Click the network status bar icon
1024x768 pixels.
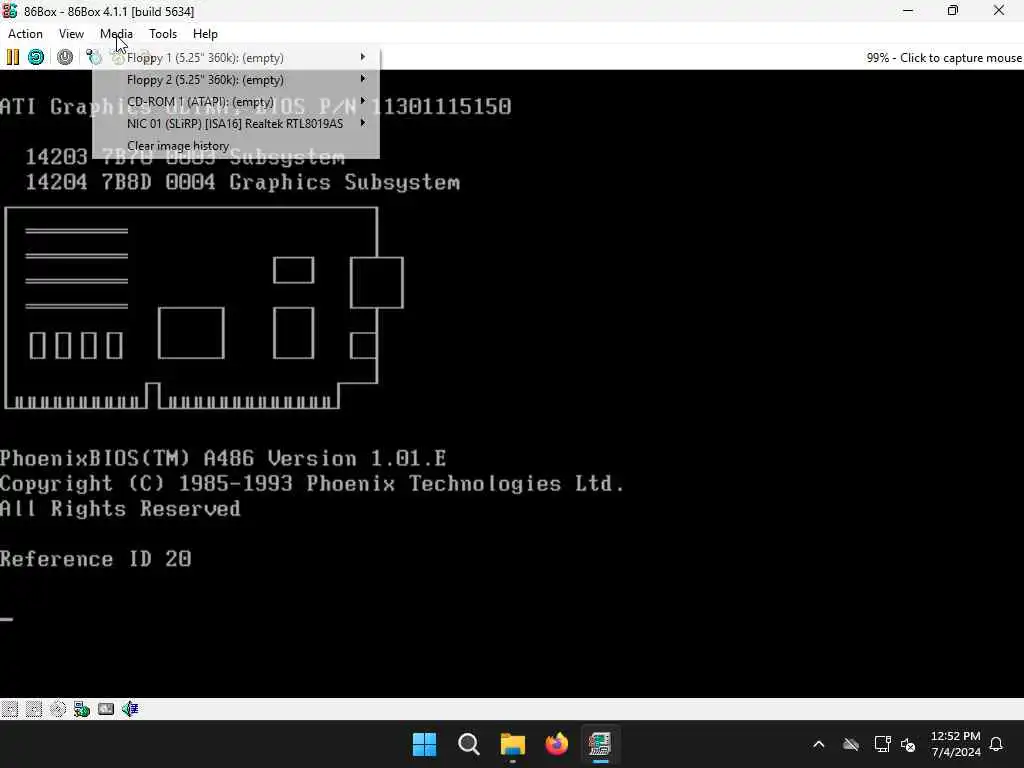(82, 709)
